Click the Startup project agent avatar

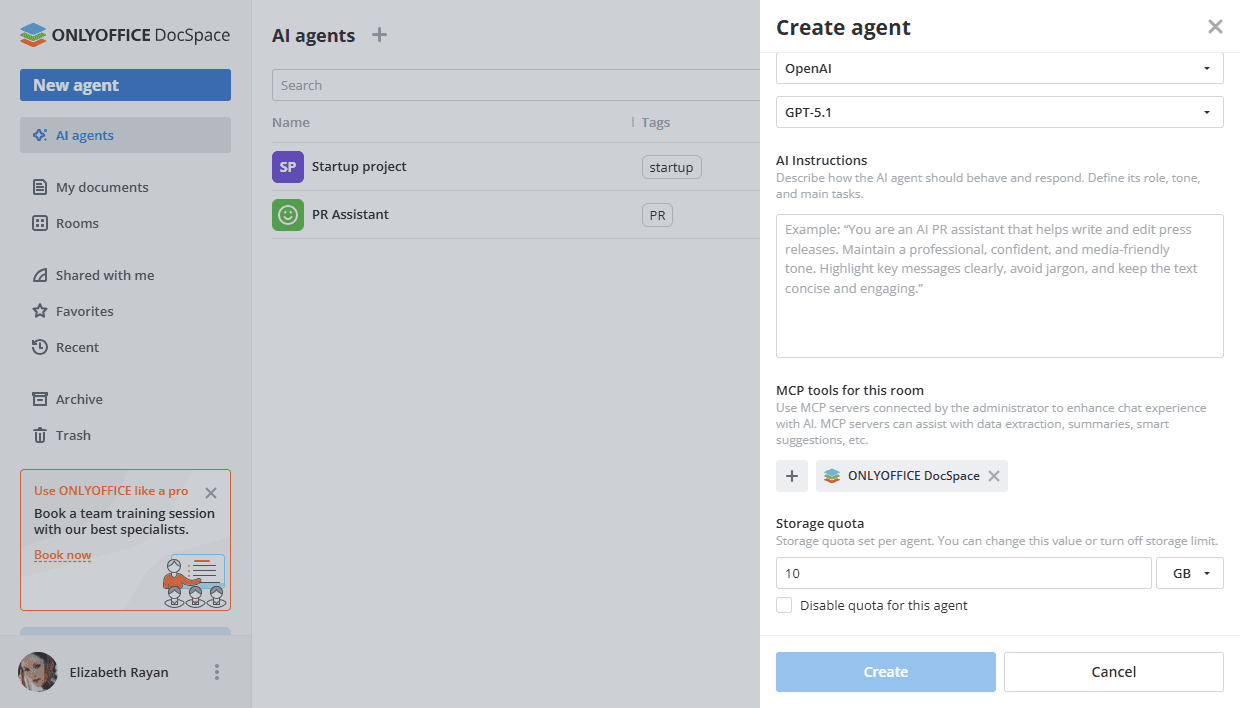287,166
